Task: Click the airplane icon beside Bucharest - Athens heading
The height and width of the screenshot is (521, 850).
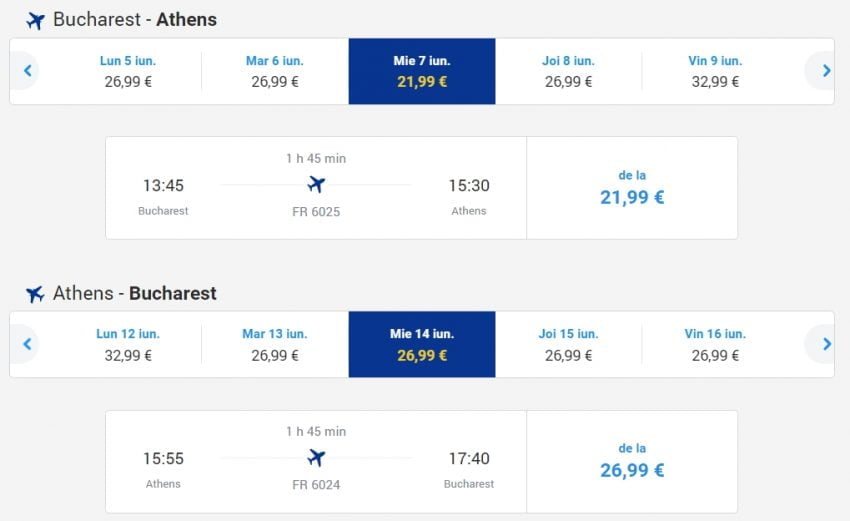Action: 35,21
